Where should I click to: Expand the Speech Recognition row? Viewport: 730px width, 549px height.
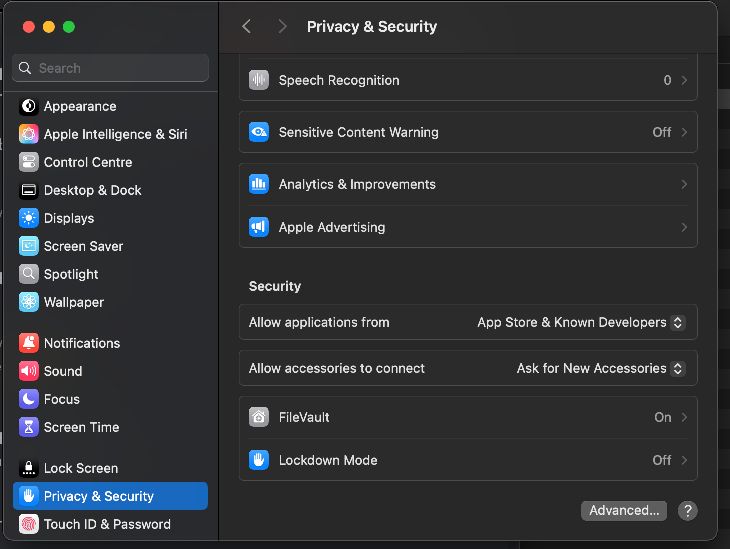coord(467,80)
